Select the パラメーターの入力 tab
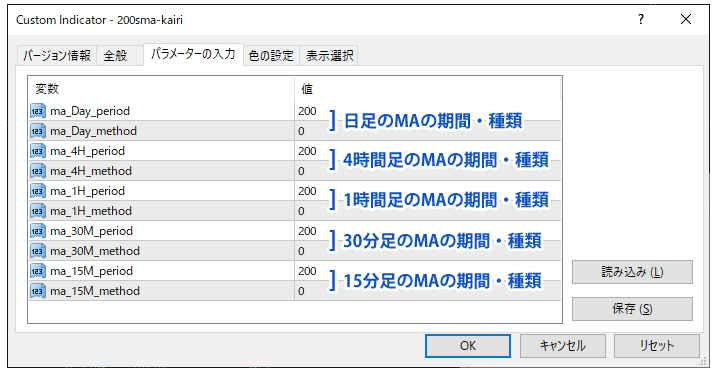Screen dimensions: 714x377 tap(193, 54)
